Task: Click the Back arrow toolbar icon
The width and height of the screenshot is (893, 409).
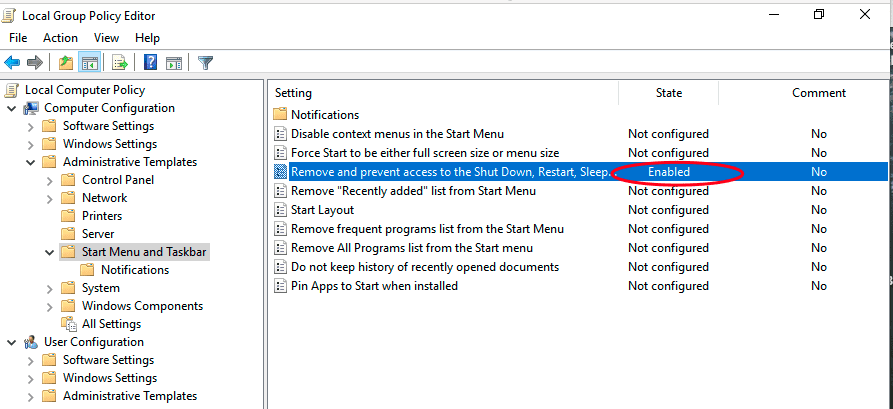Action: [12, 63]
